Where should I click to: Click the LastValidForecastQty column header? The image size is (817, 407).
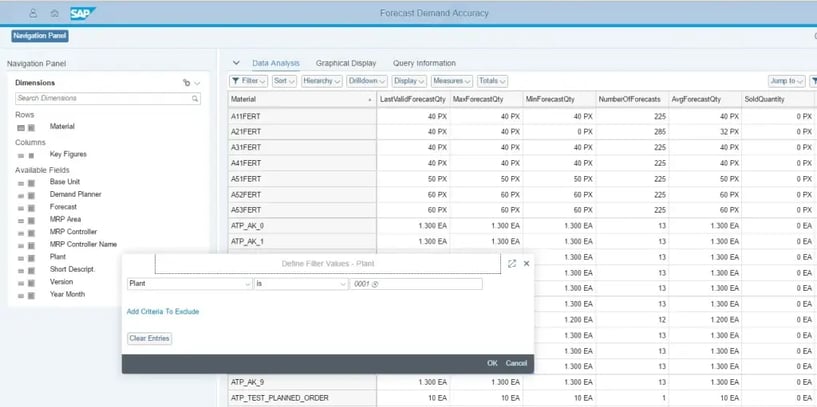(x=413, y=100)
